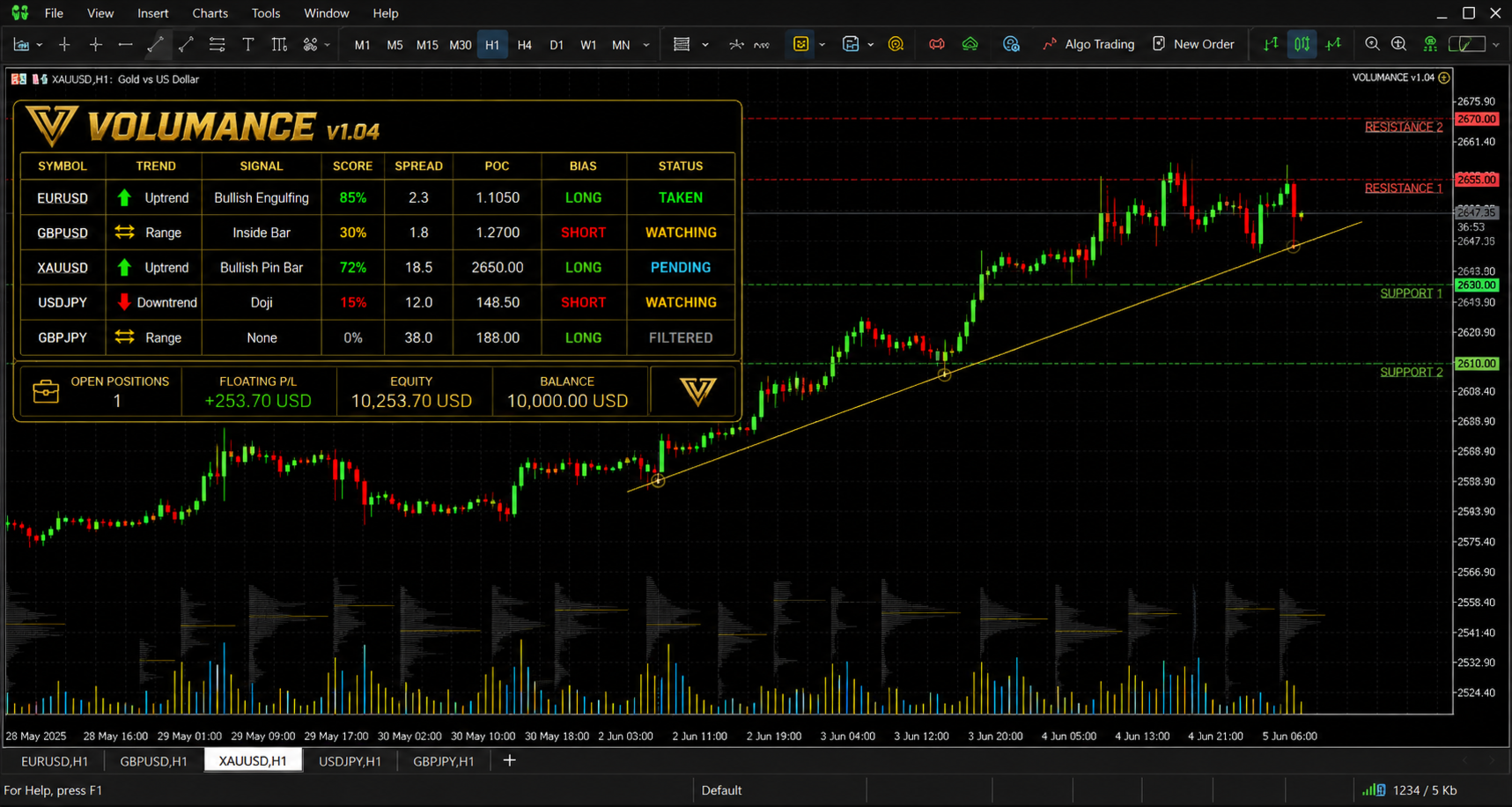Click the green uptrend arrow in EURUSD row
This screenshot has height=807, width=1512.
coord(124,197)
